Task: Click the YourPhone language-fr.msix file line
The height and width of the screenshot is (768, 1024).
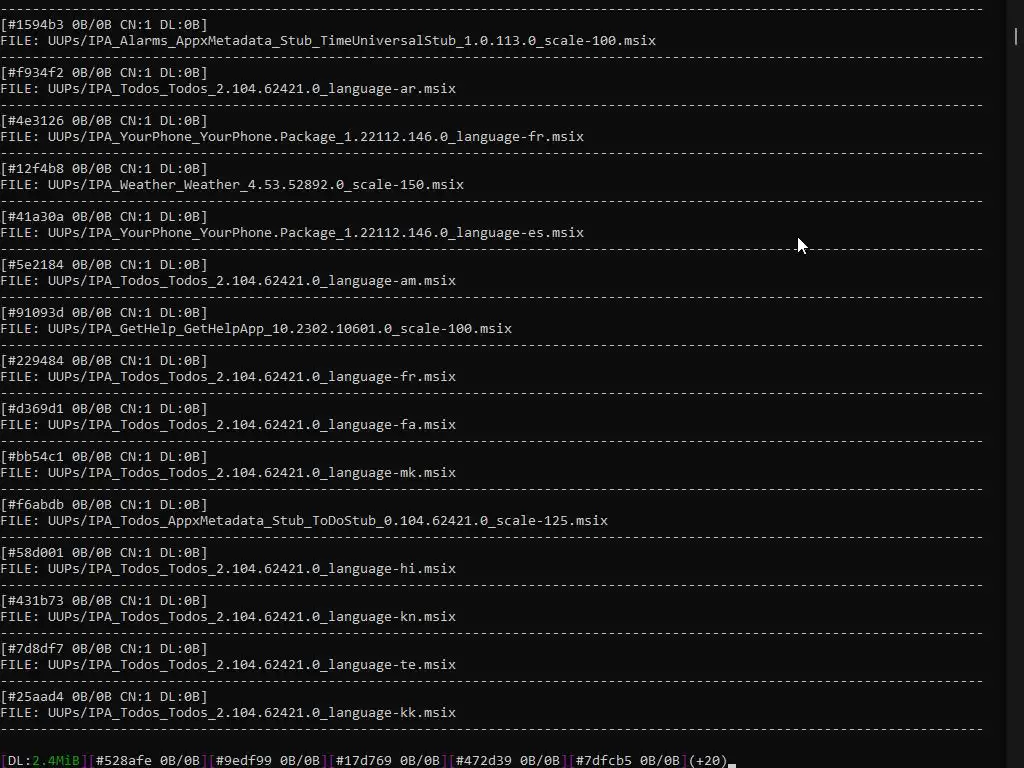Action: (292, 136)
